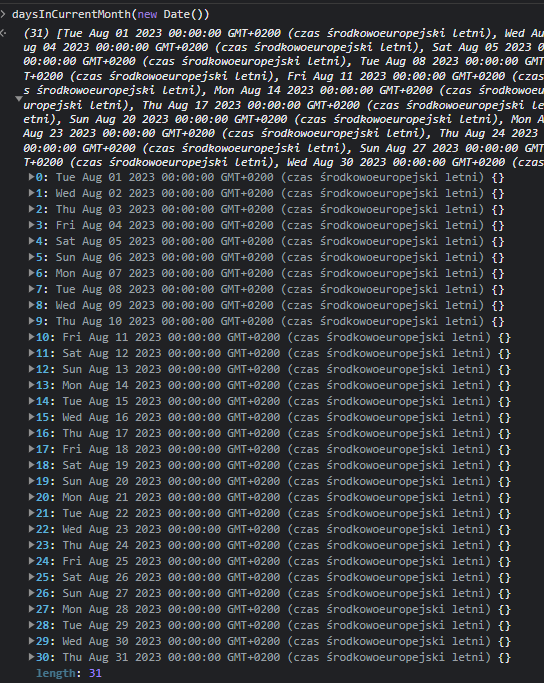Expand array entry 22: Wed Aug 23

pos(31,529)
